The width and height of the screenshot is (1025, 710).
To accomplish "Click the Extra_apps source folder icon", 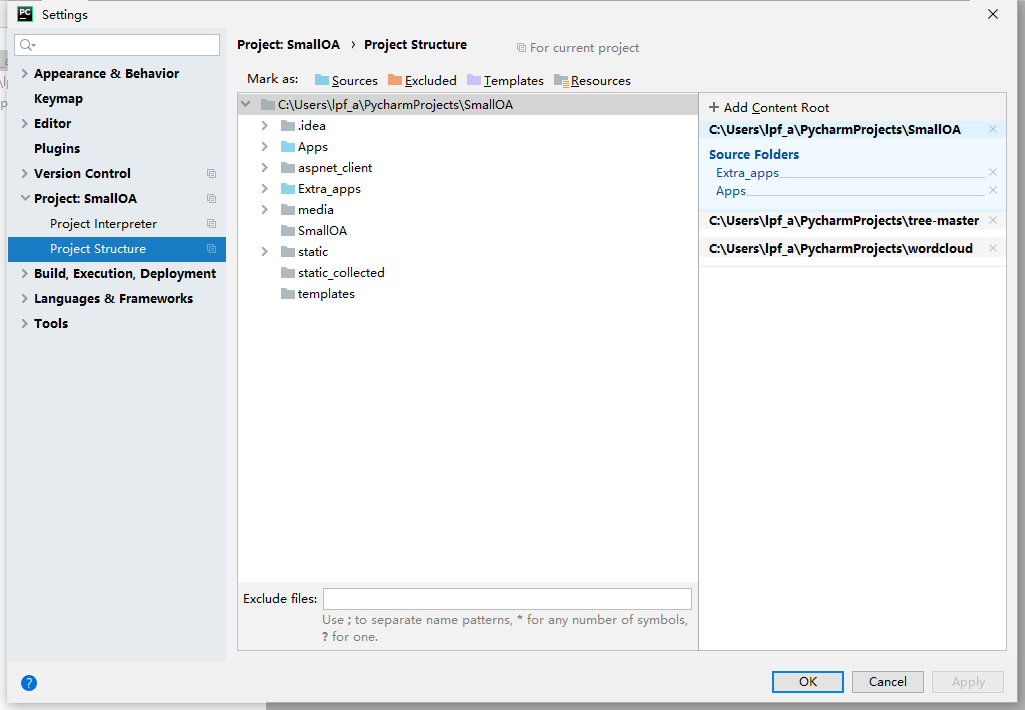I will 288,188.
